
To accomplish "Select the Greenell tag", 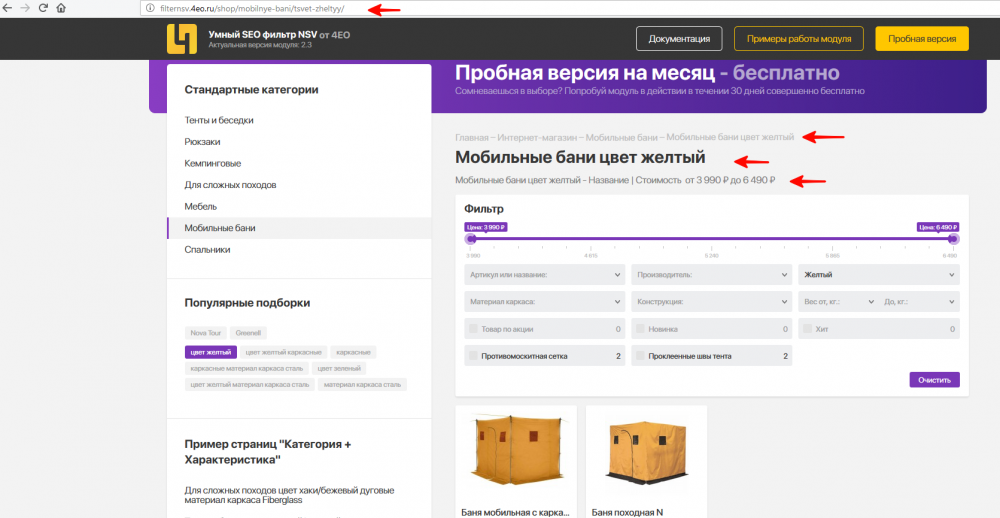I will pyautogui.click(x=249, y=333).
